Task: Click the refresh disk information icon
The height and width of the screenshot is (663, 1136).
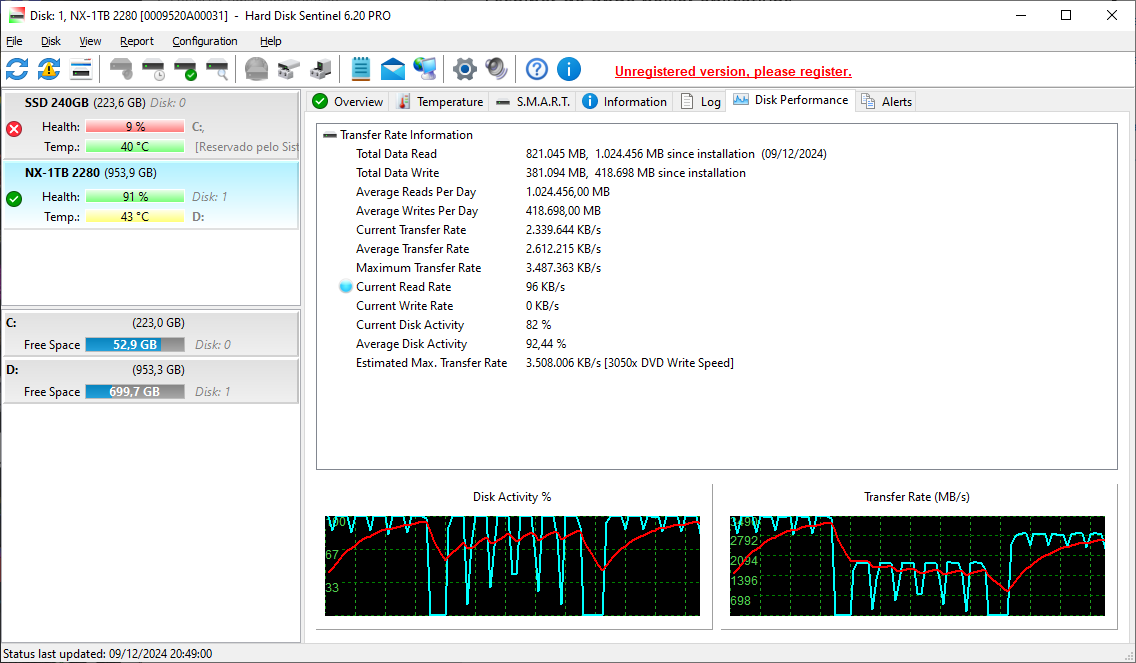Action: [x=17, y=70]
